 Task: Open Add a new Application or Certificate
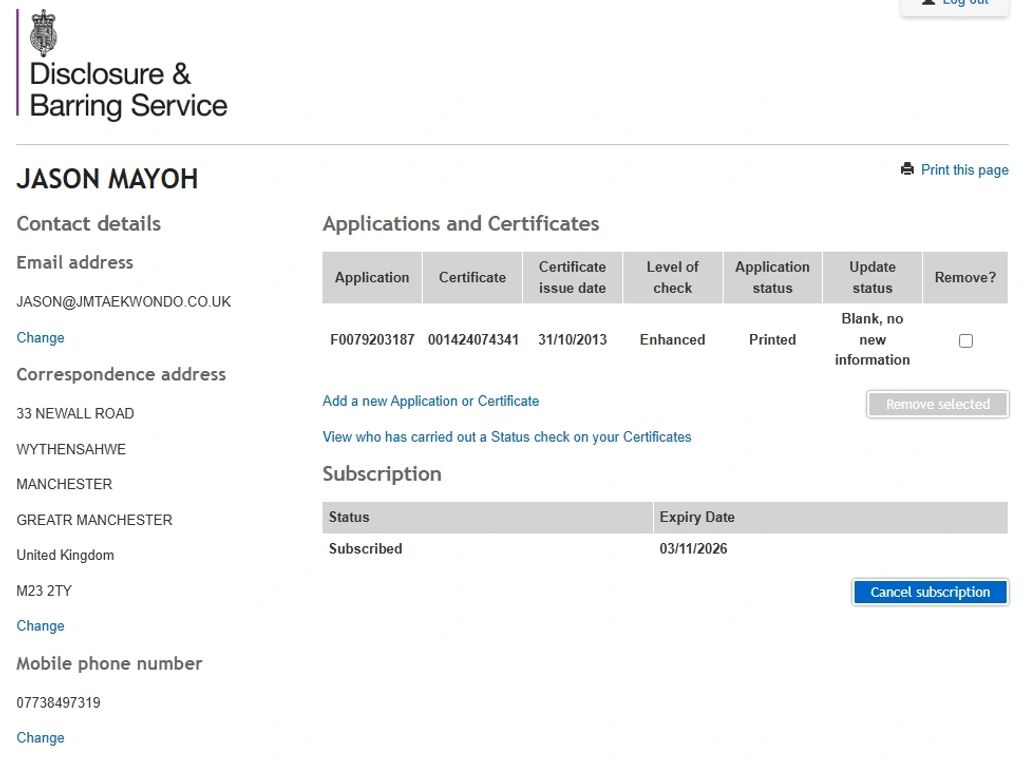[430, 401]
